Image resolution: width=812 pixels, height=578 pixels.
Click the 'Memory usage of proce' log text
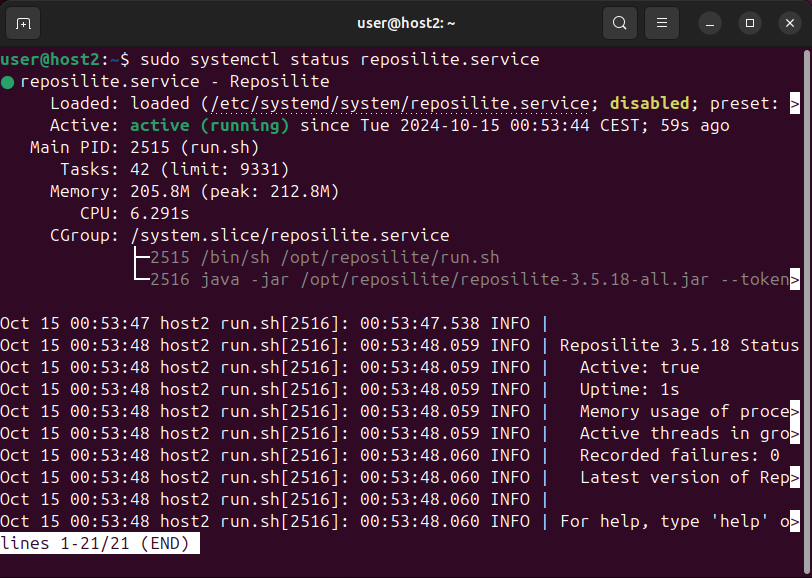684,411
